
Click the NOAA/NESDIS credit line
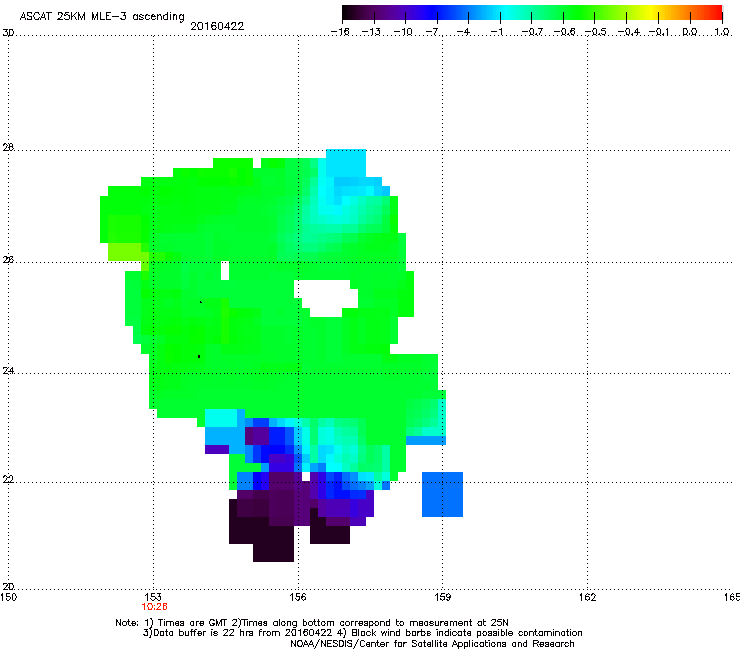tap(432, 644)
